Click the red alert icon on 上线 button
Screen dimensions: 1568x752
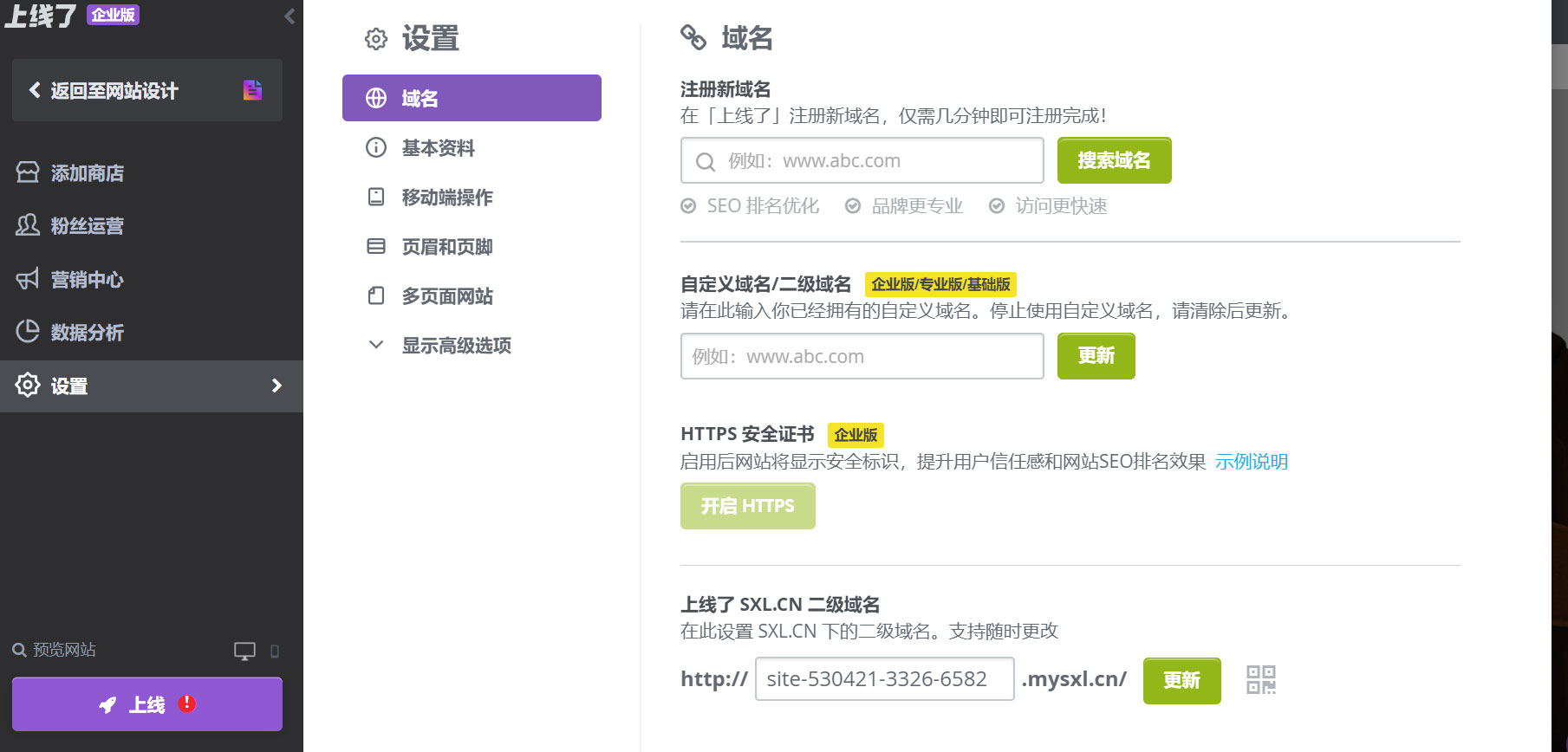(186, 703)
